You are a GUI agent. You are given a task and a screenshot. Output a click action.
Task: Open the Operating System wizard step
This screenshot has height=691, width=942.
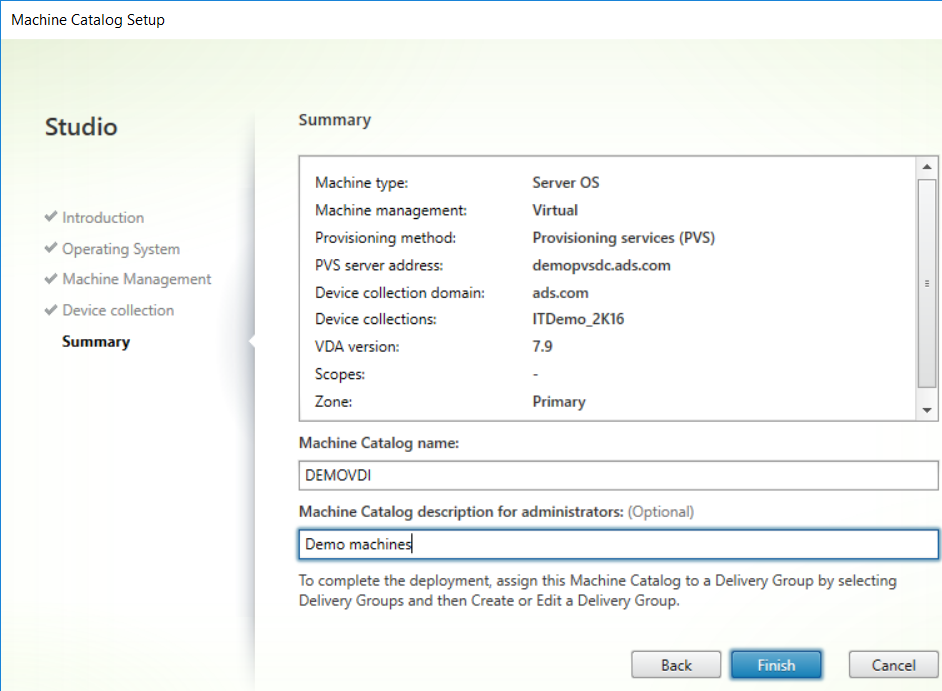(121, 249)
